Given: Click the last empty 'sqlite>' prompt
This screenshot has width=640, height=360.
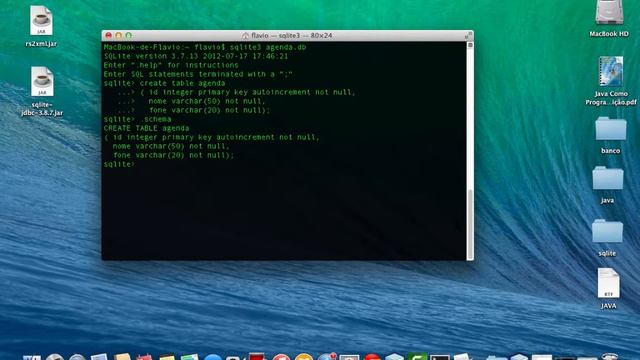Looking at the screenshot, I should click(119, 164).
